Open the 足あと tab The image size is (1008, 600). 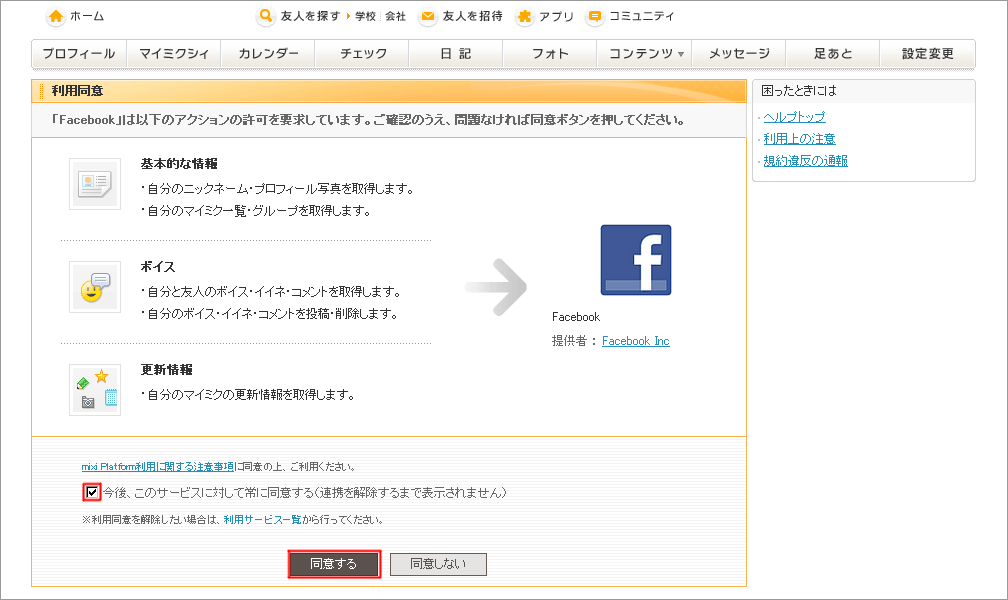833,53
